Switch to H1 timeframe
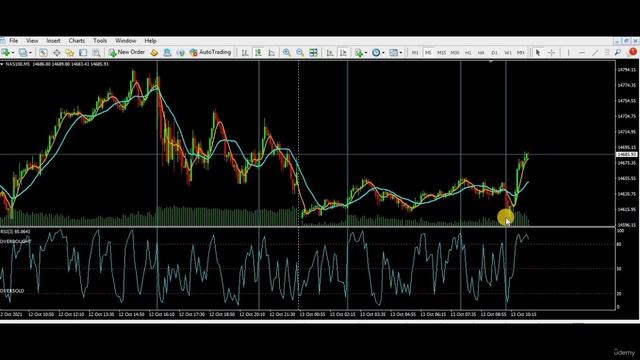Screen dimensions: 640x360 [x=468, y=53]
